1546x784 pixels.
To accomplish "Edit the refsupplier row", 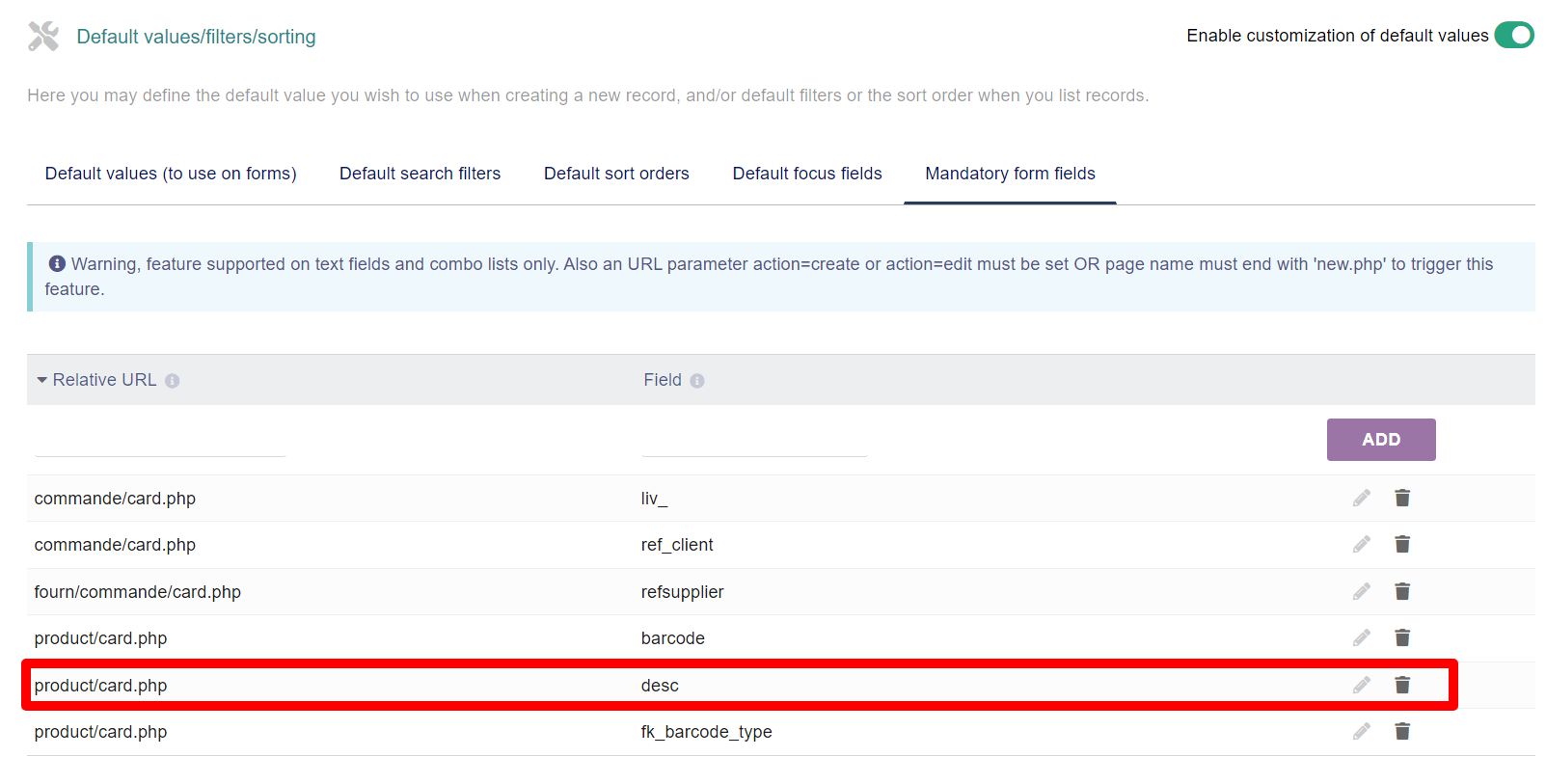I will [1361, 591].
